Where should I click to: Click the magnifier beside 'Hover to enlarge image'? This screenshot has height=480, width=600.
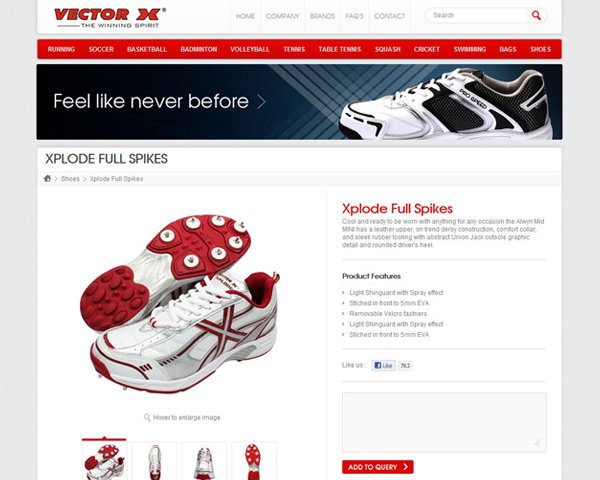pos(147,417)
